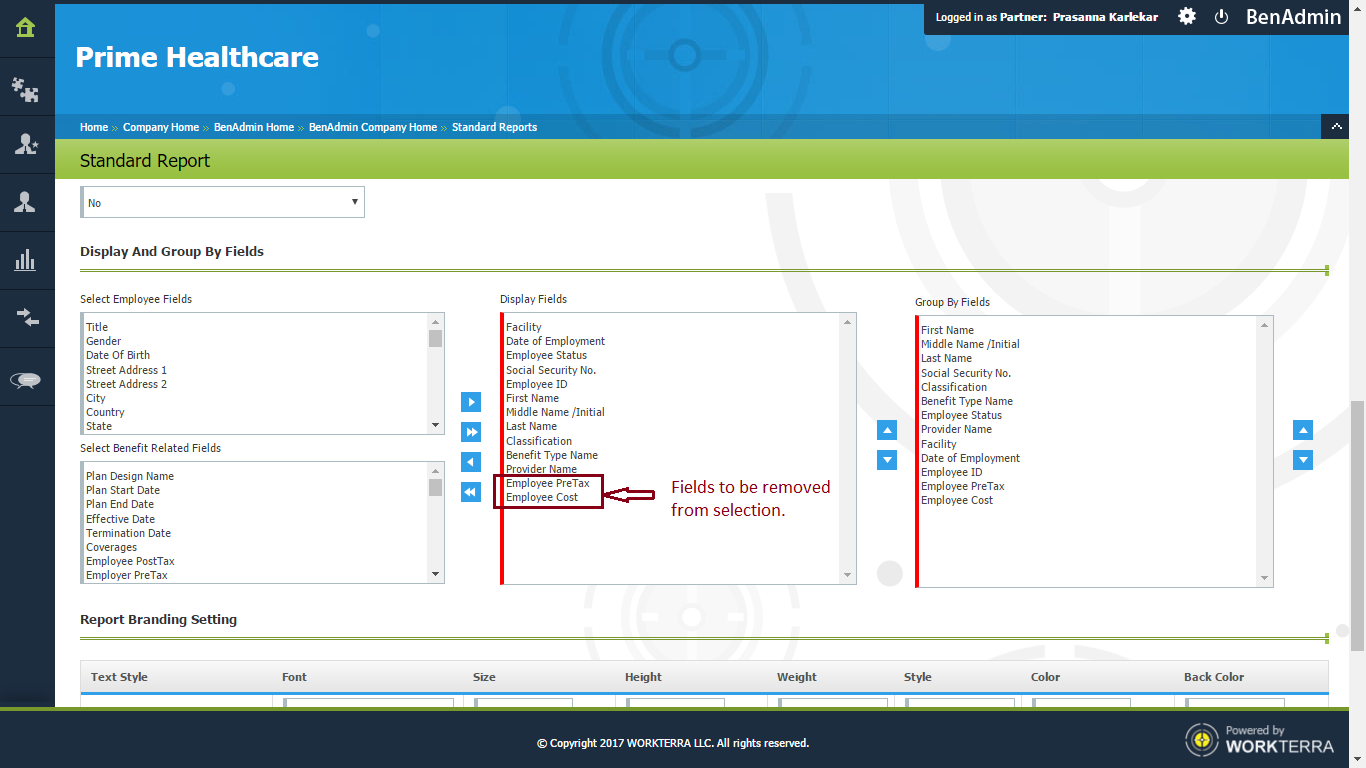1366x768 pixels.
Task: Click the settings gear icon
Action: tap(1187, 17)
